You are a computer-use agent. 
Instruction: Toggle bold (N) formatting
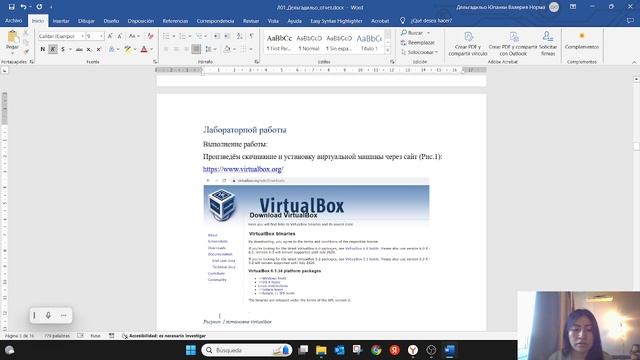pyautogui.click(x=42, y=49)
